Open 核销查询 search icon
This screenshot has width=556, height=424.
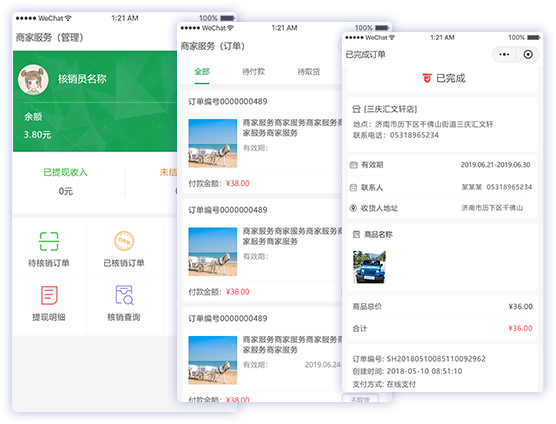coord(124,295)
